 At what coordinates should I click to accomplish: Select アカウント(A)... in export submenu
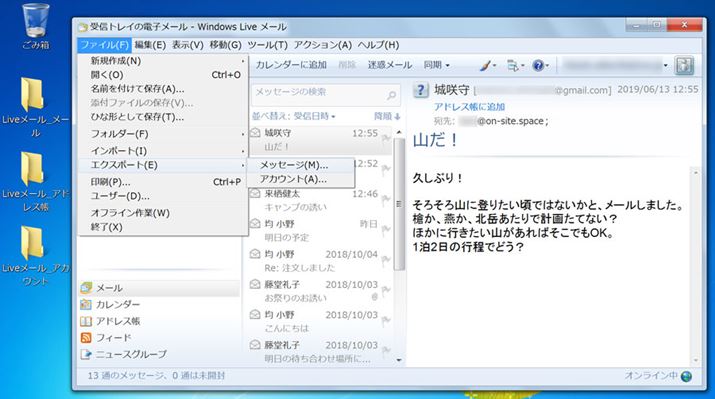(x=301, y=179)
